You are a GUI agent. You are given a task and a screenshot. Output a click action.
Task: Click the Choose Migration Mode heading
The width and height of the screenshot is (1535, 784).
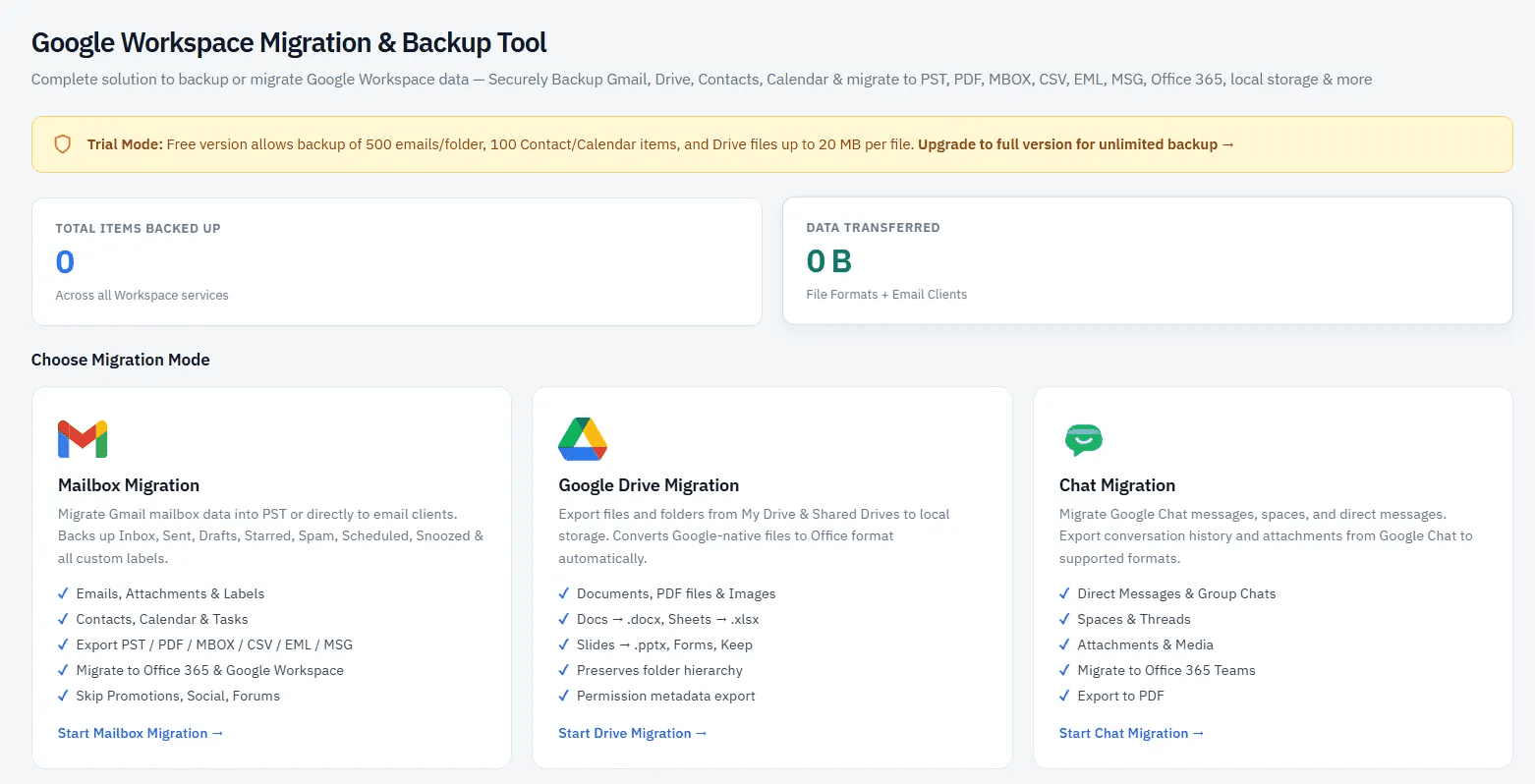(121, 360)
